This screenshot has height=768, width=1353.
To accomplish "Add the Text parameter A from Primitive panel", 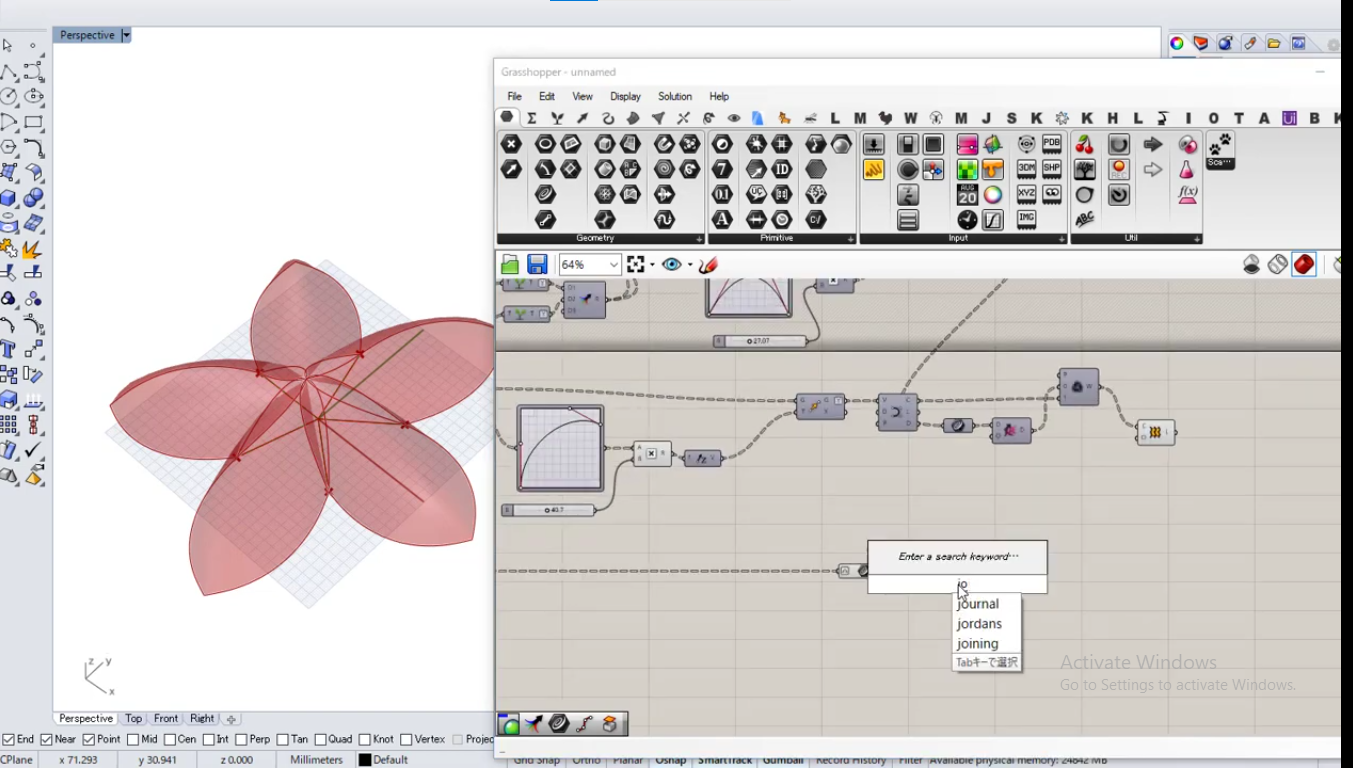I will 722,220.
